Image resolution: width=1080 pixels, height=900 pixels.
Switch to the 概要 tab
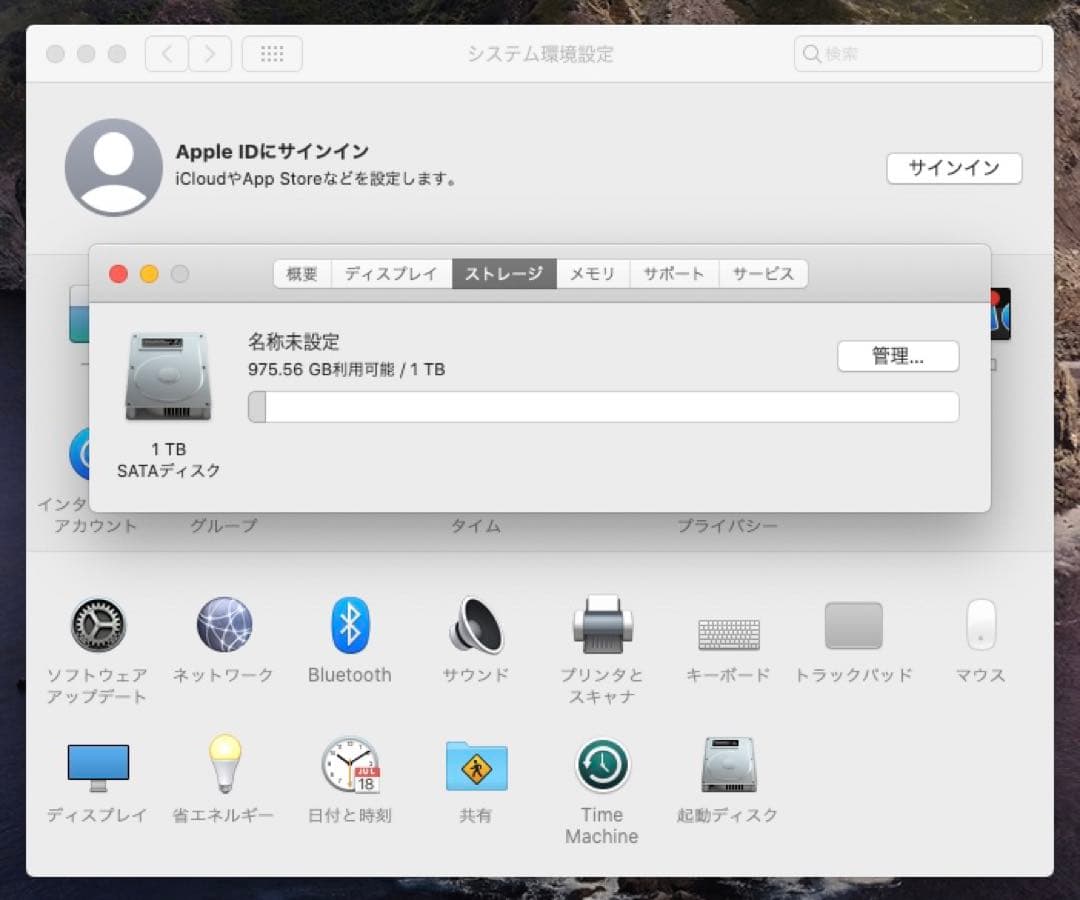[x=300, y=273]
